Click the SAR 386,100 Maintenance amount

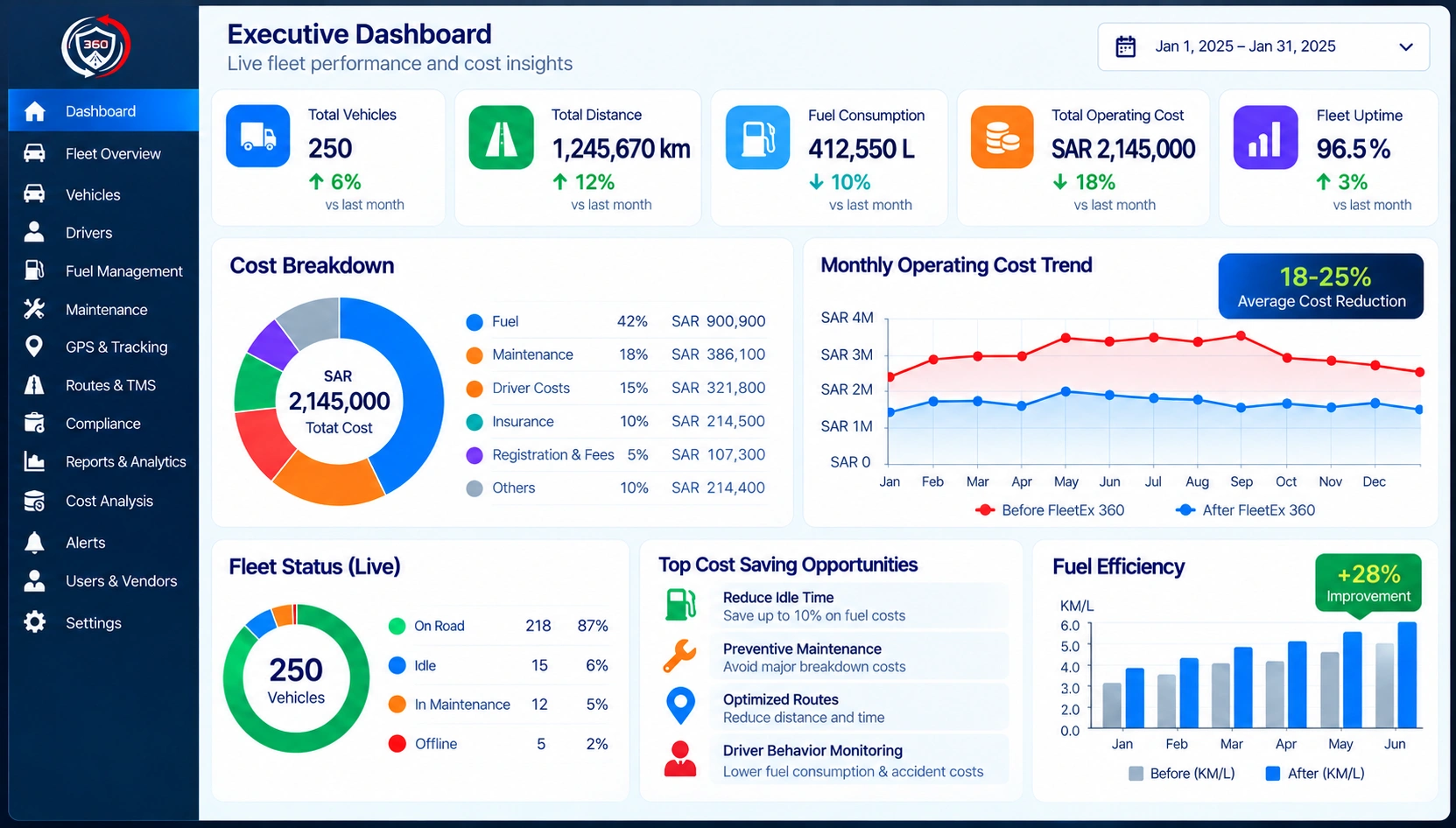point(718,354)
